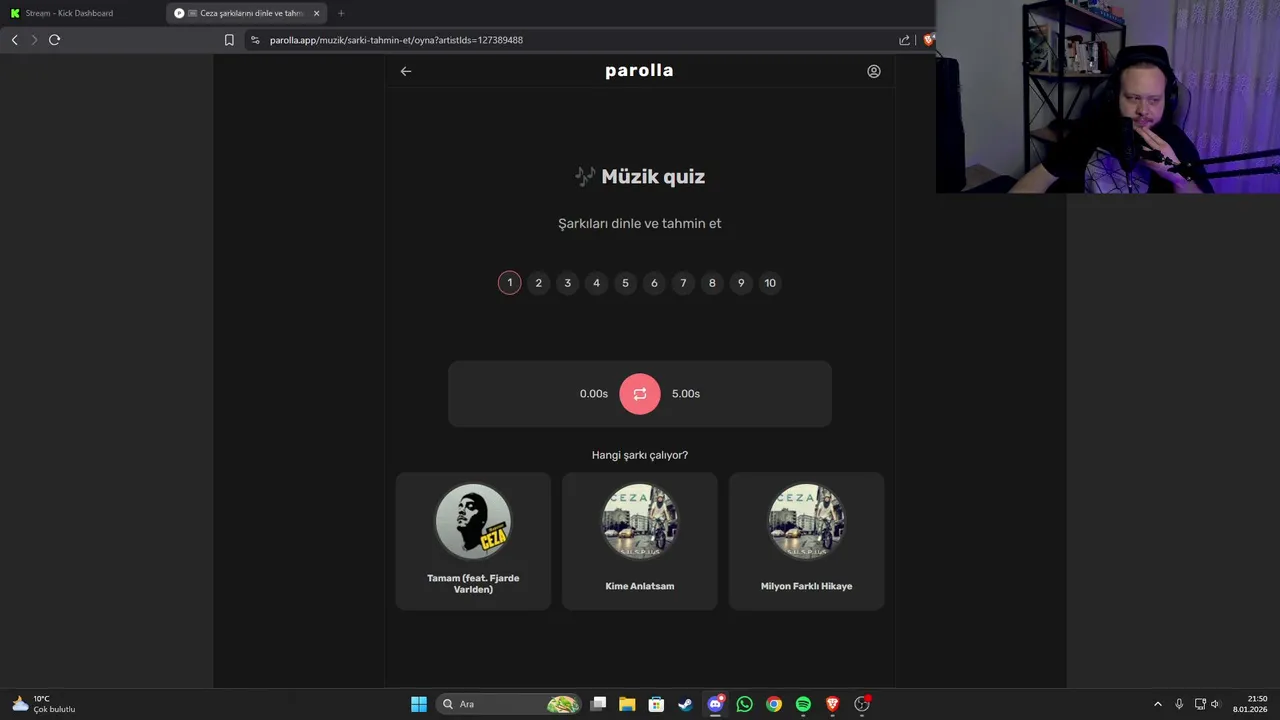
Task: Open the Windows Start menu
Action: click(x=419, y=704)
